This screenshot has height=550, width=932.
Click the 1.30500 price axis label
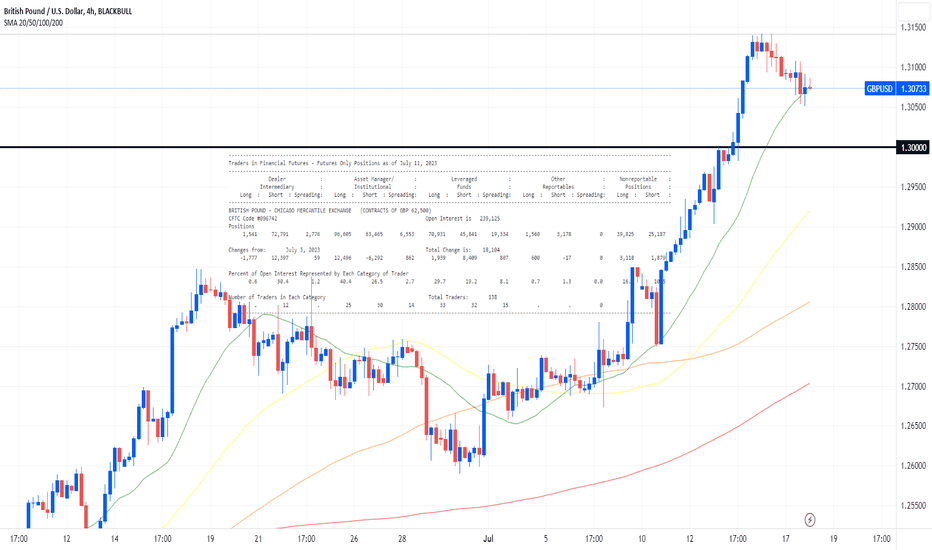coord(914,107)
